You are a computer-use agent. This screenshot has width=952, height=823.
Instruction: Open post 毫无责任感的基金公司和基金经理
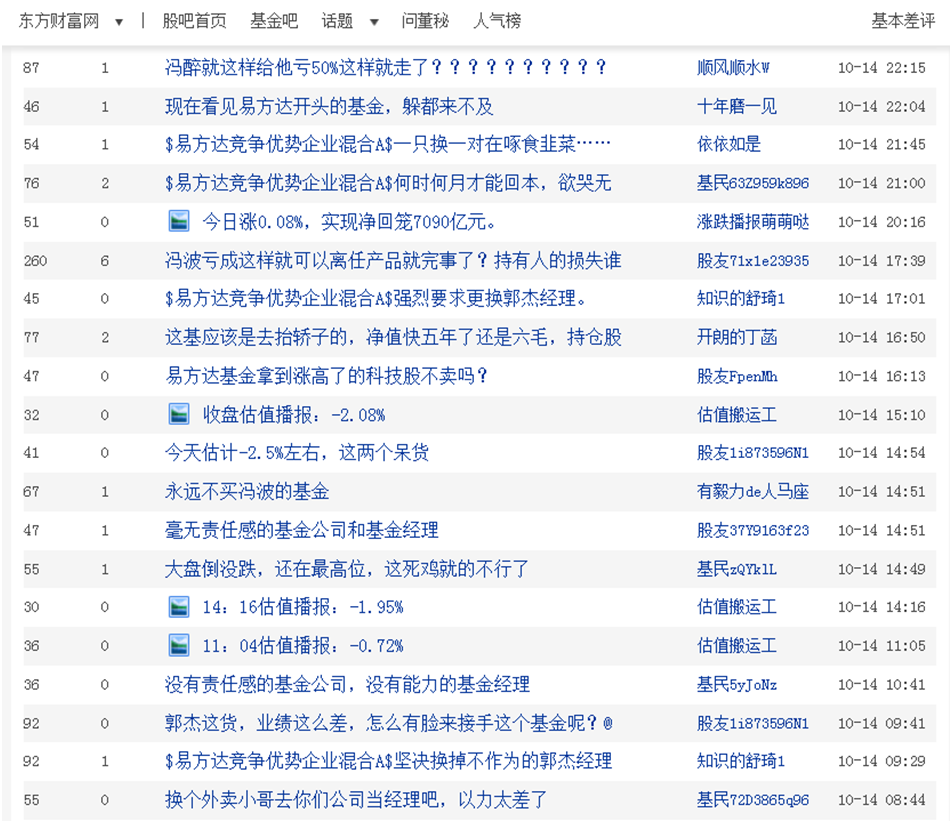pyautogui.click(x=302, y=530)
